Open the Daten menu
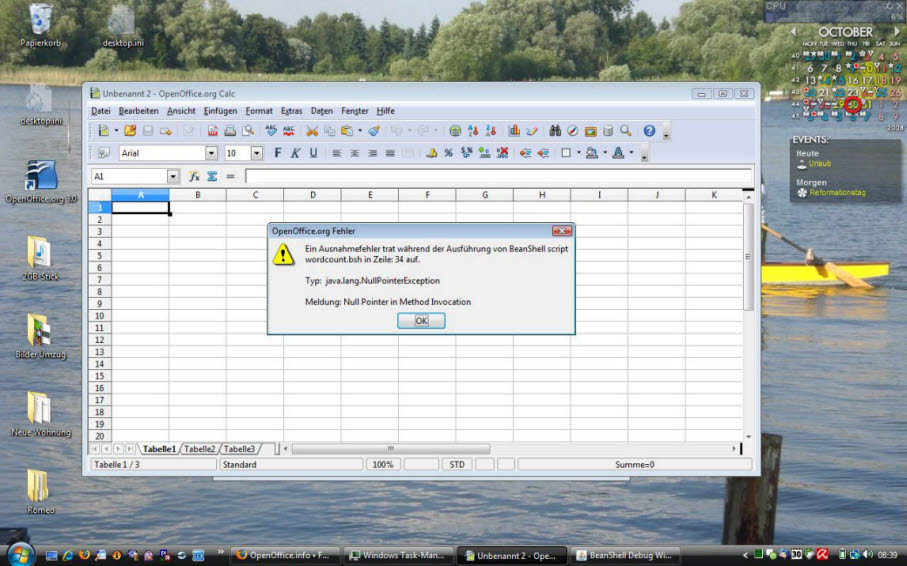This screenshot has width=907, height=566. pyautogui.click(x=322, y=111)
